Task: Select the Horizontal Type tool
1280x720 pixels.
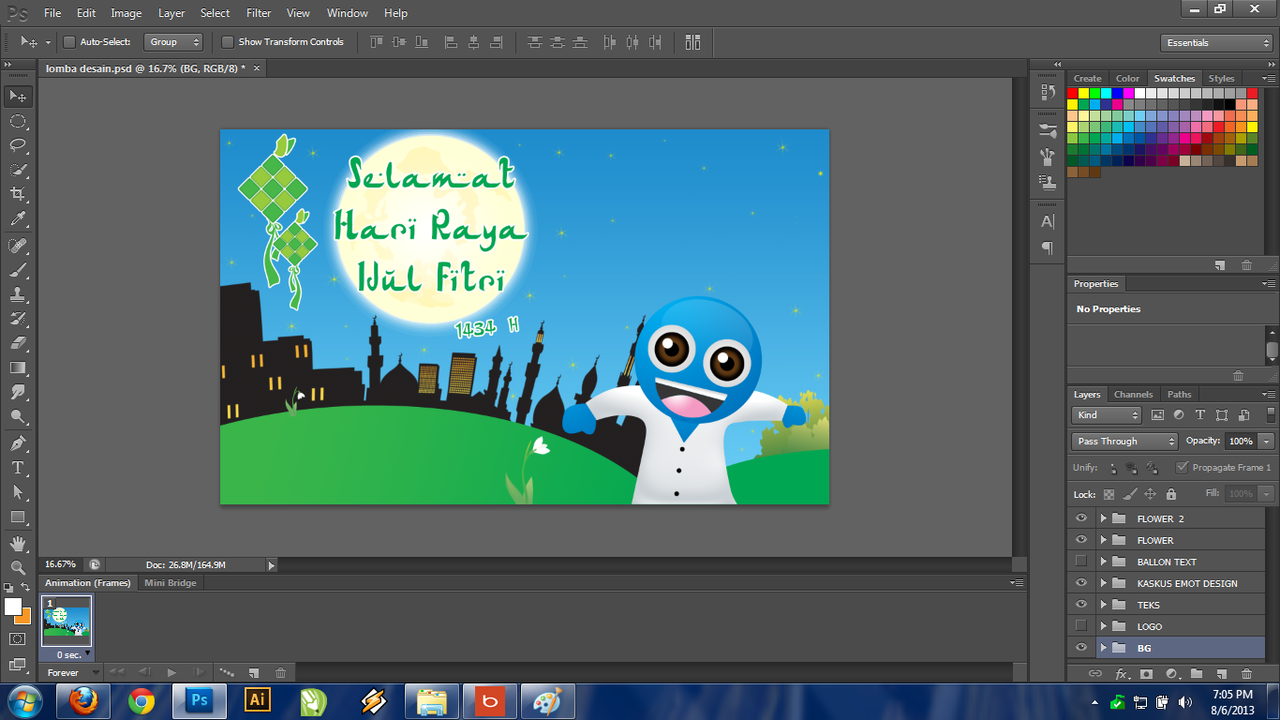Action: click(x=18, y=468)
